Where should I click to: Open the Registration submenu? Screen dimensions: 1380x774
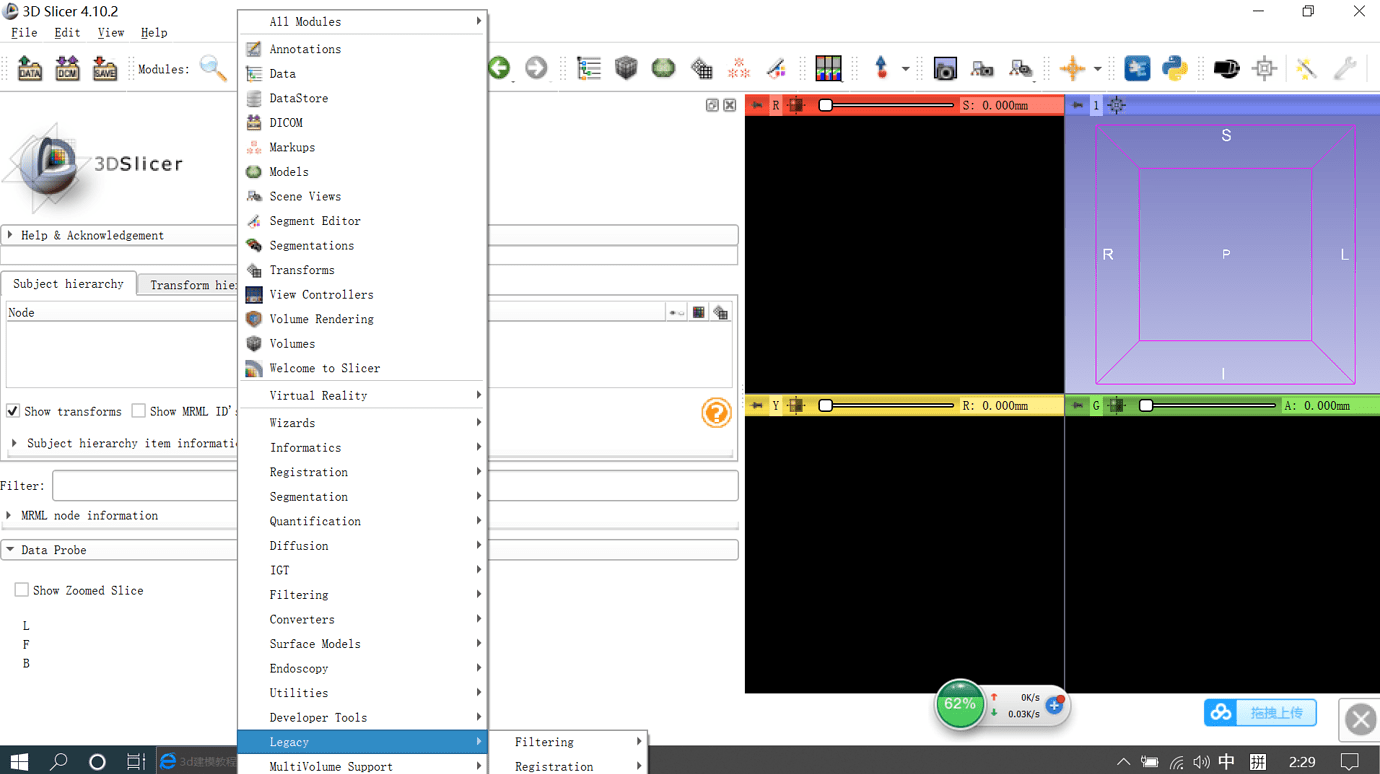pos(308,472)
